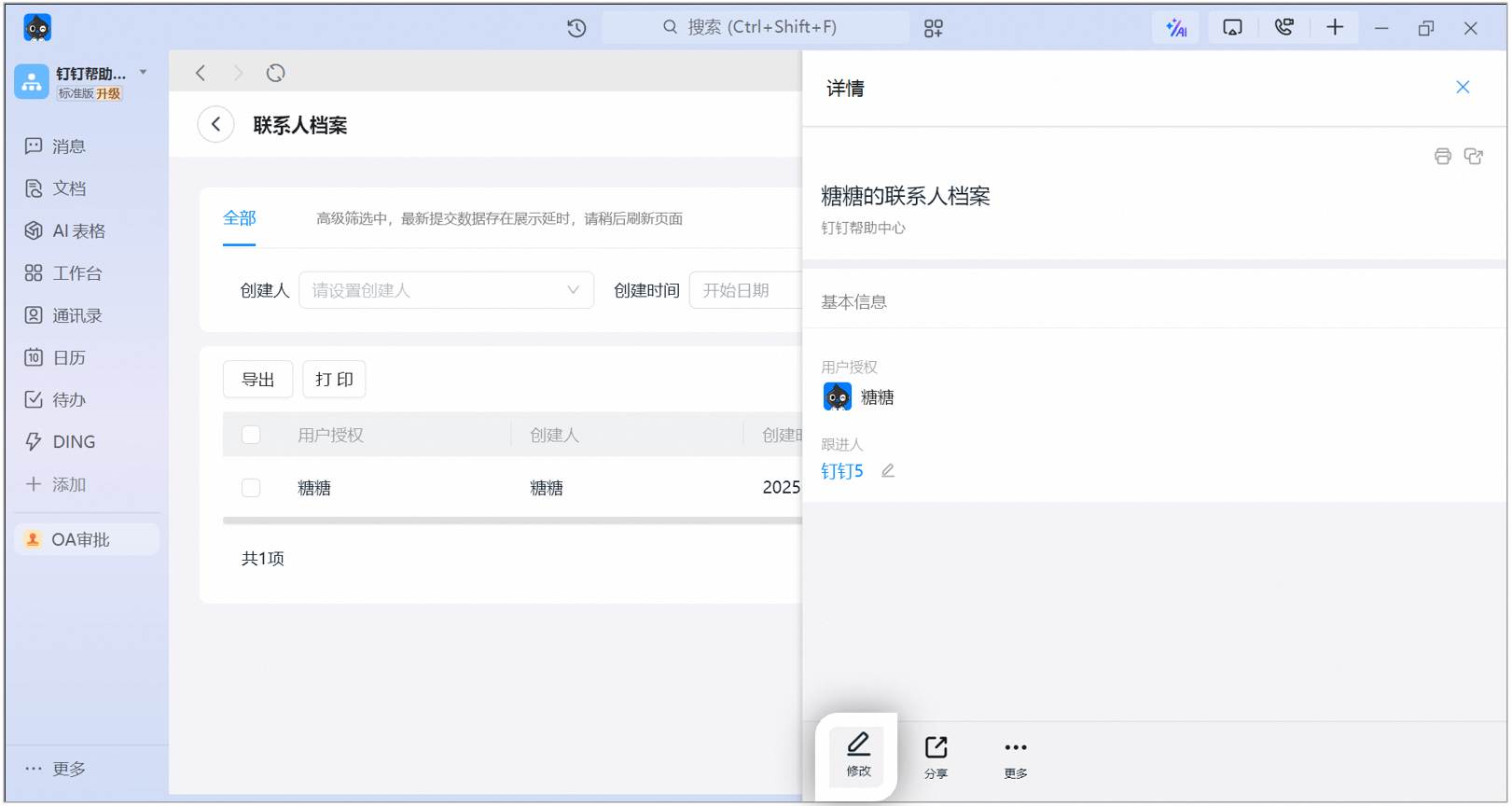Click the forward navigation arrow
This screenshot has width=1512, height=806.
238,73
